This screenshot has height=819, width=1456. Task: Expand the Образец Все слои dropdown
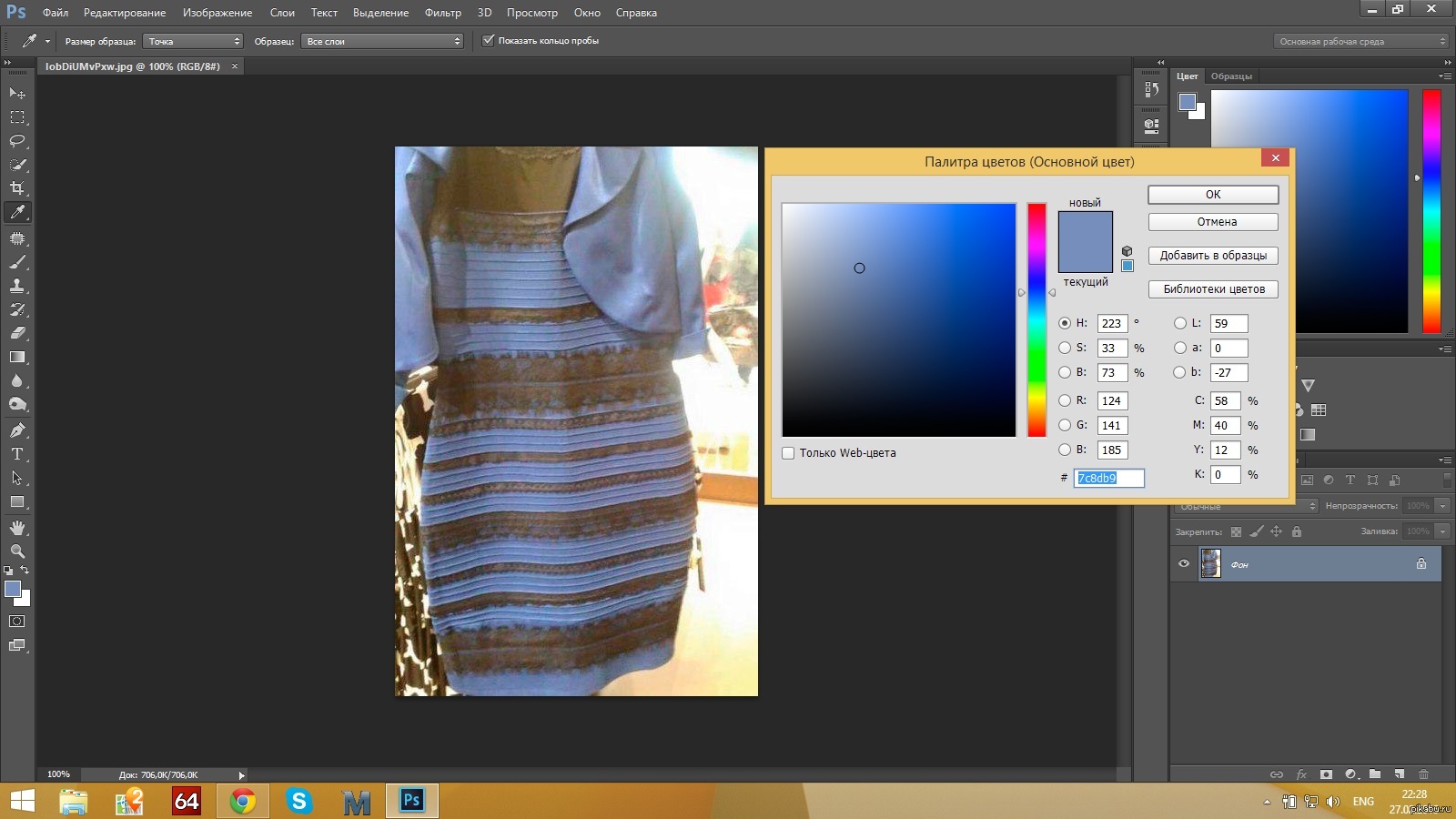tap(382, 41)
